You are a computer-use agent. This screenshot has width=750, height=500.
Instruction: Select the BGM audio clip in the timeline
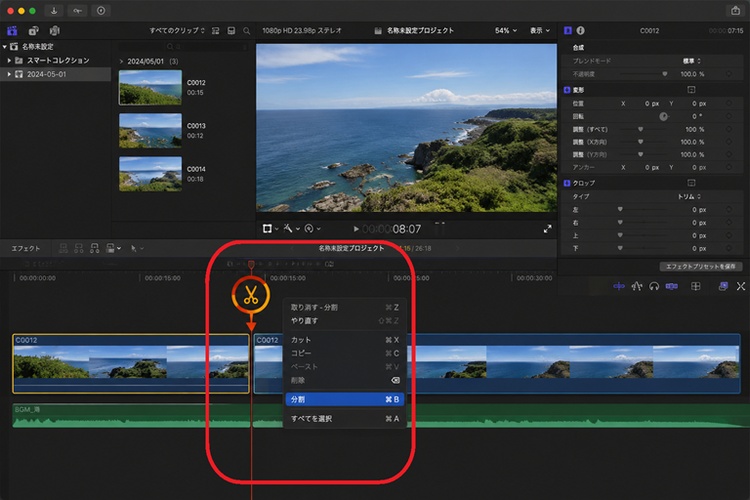pos(381,416)
